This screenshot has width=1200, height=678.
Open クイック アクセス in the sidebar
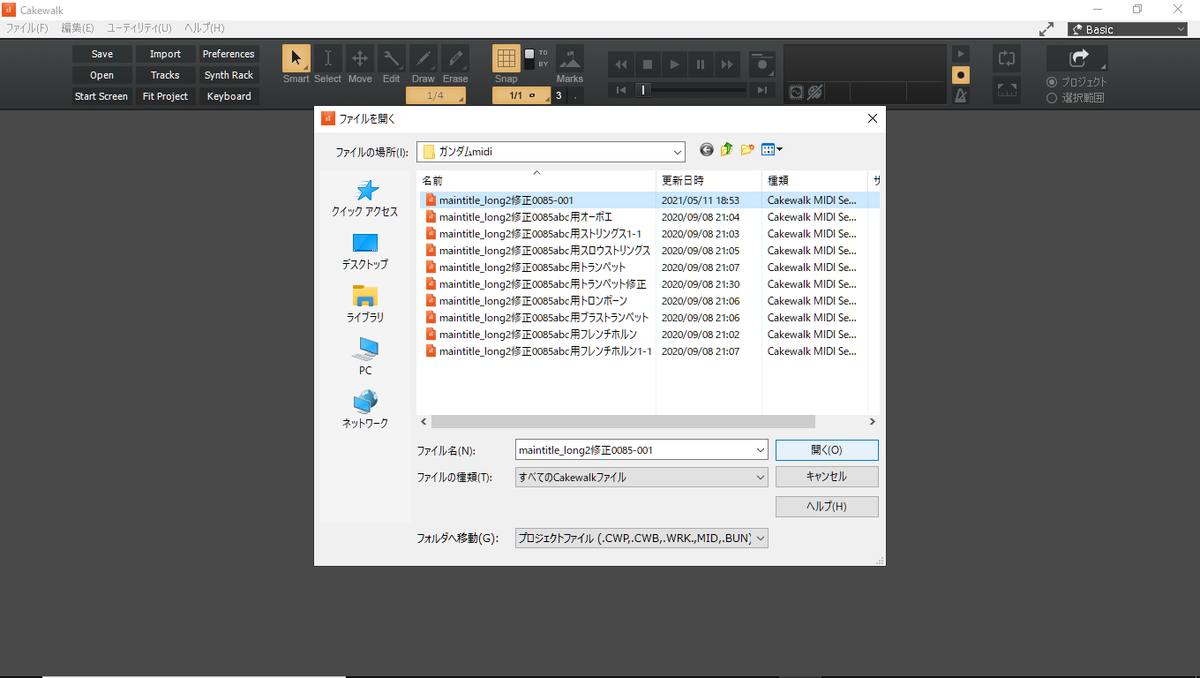point(365,198)
